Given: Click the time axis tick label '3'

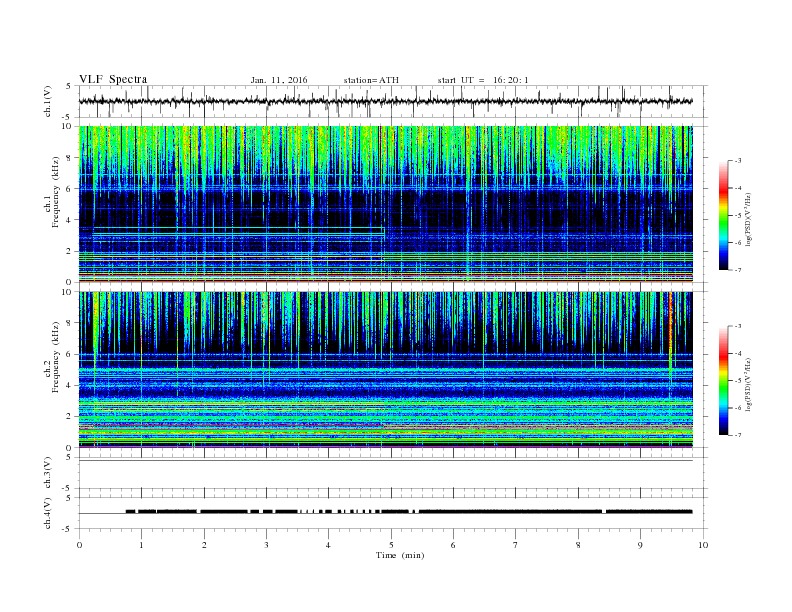Looking at the screenshot, I should [x=266, y=545].
